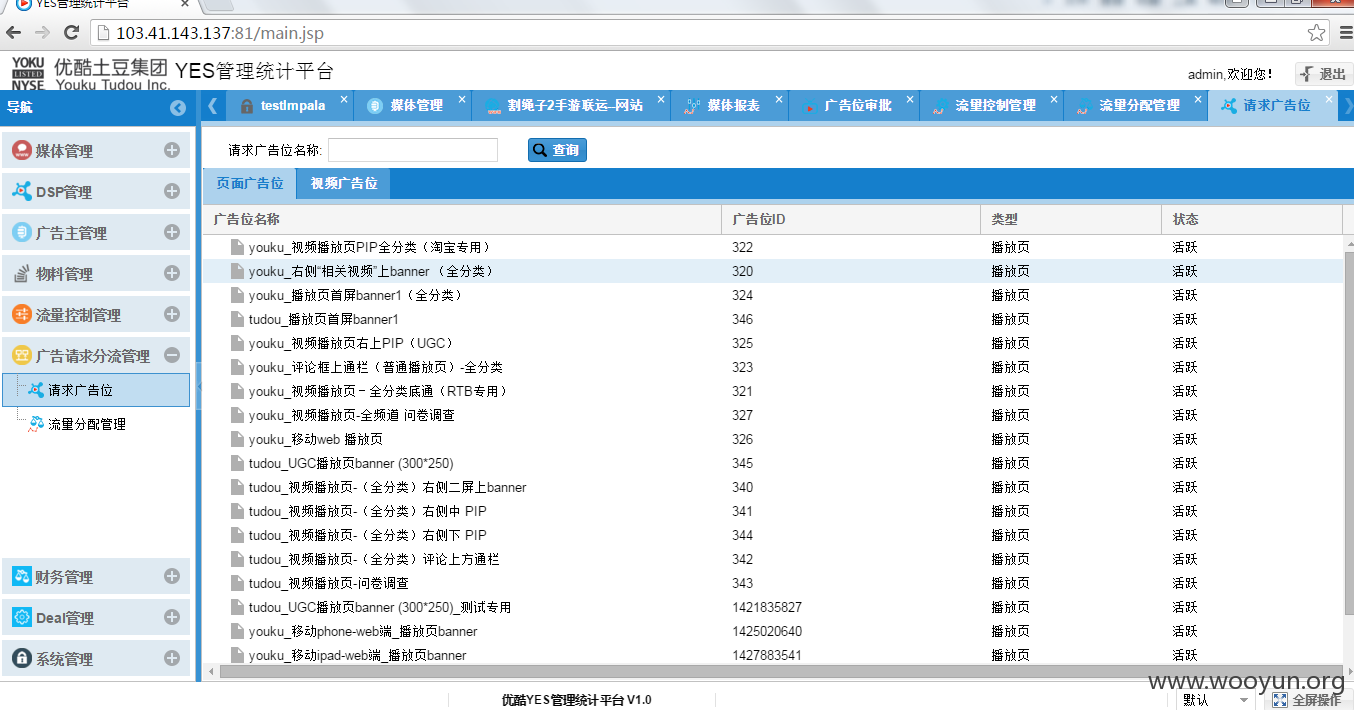Bookmark page with star icon
This screenshot has width=1354, height=710.
1316,33
